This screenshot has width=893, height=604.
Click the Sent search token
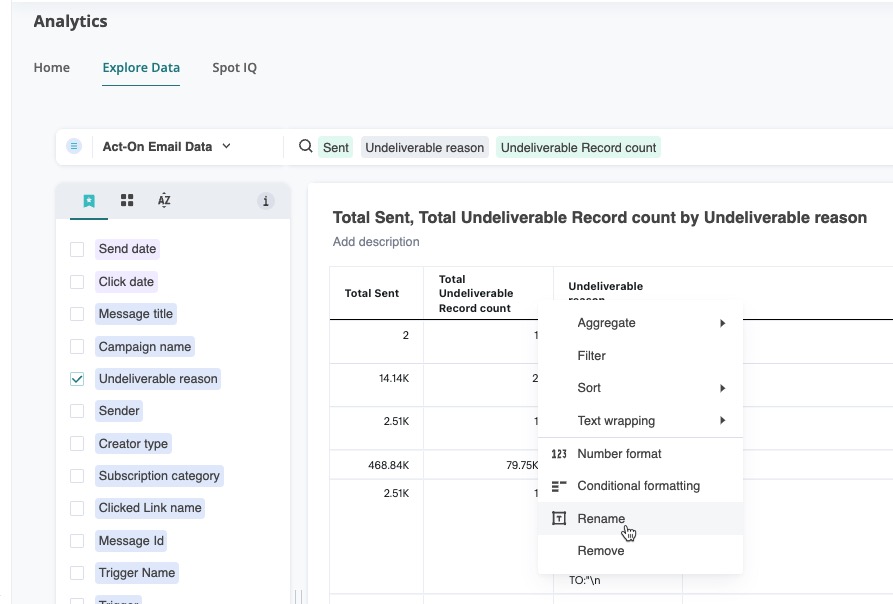coord(335,147)
